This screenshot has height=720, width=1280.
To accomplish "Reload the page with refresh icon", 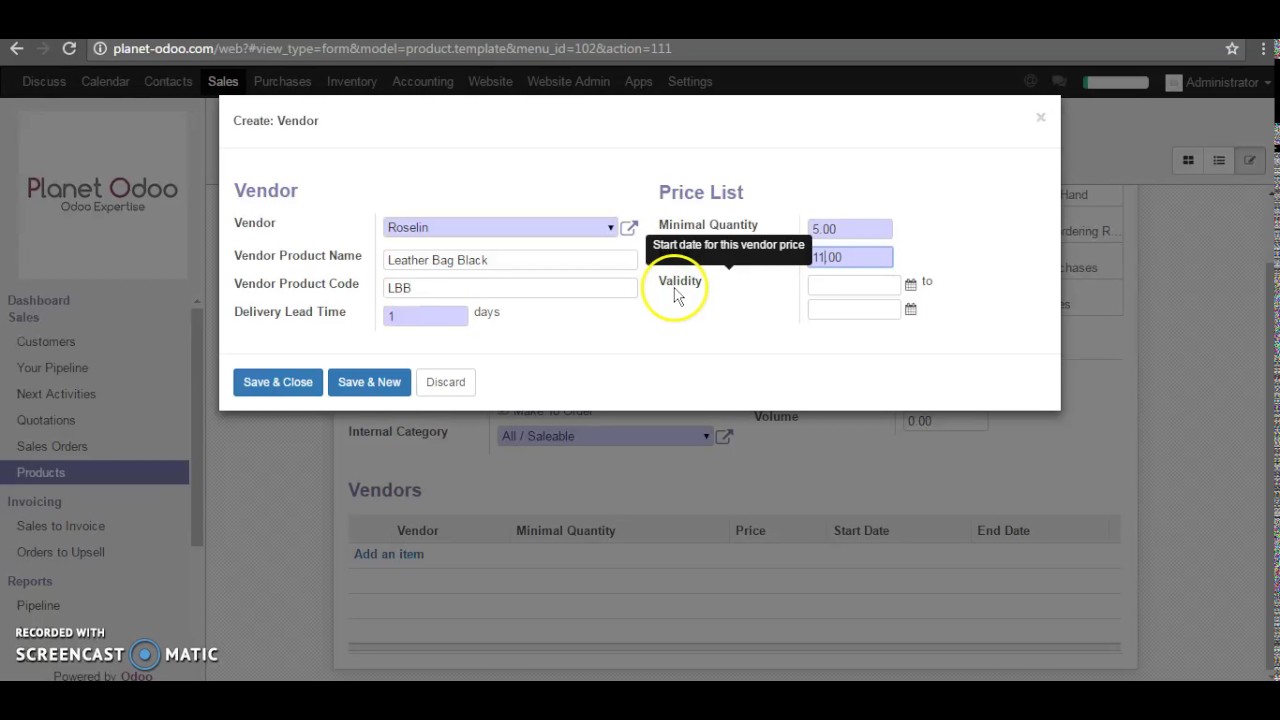I will 69,48.
